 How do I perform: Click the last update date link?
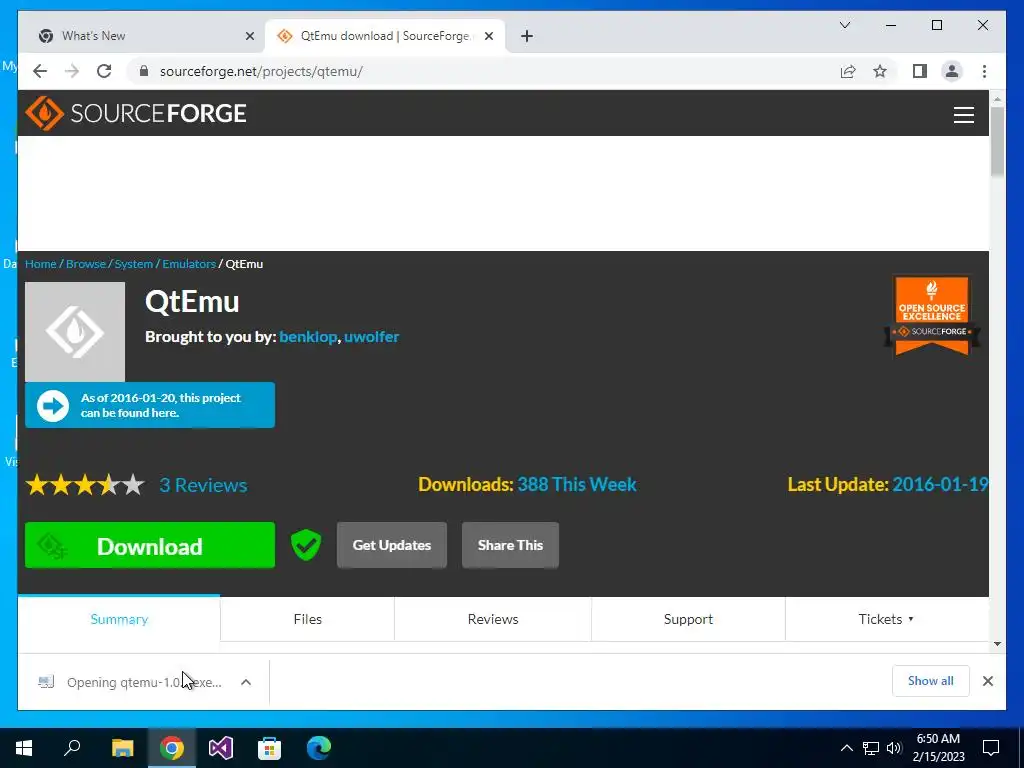coord(940,485)
